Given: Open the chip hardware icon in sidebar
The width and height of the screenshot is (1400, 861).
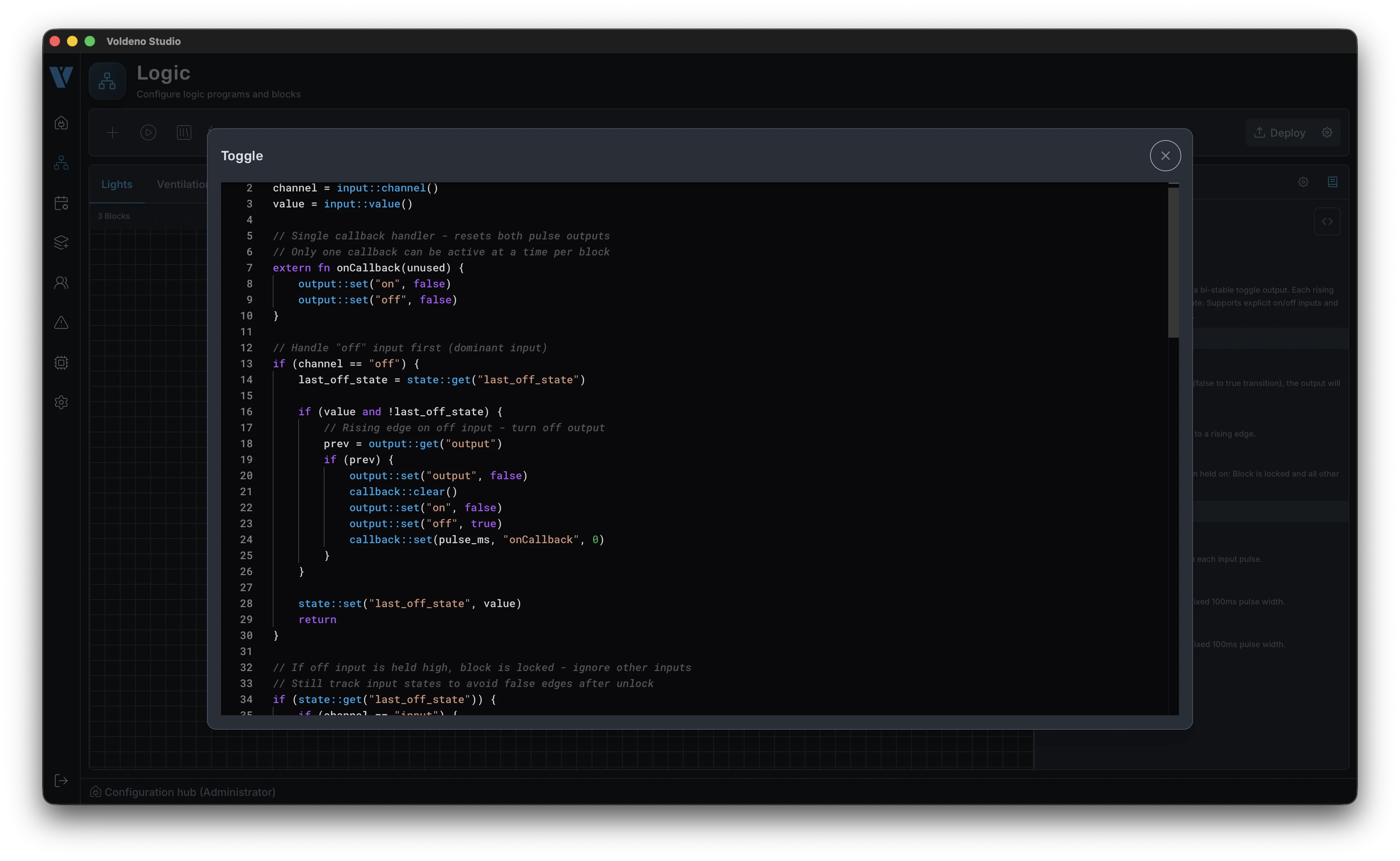Looking at the screenshot, I should 62,362.
